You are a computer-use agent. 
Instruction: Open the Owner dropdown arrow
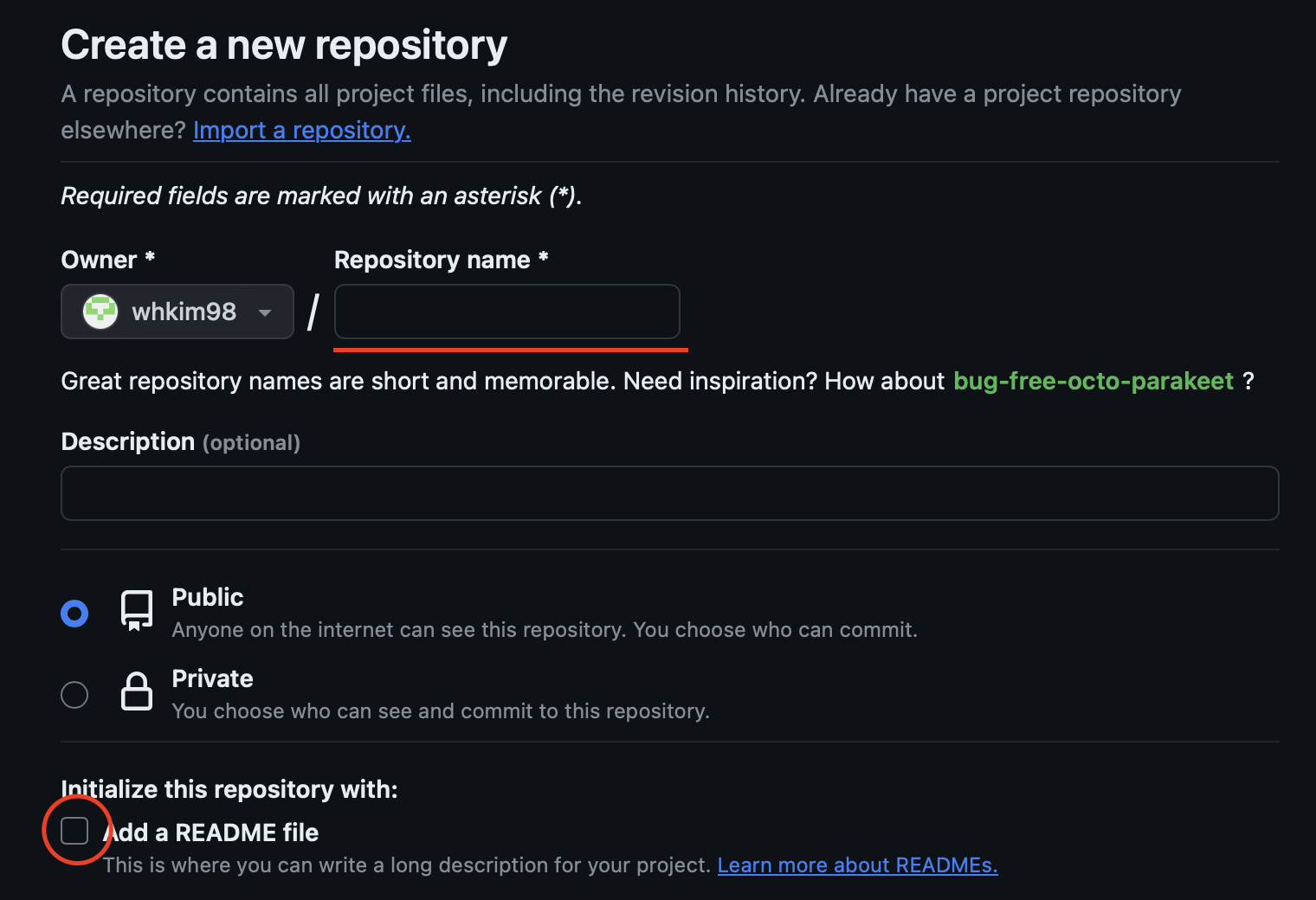pyautogui.click(x=265, y=312)
